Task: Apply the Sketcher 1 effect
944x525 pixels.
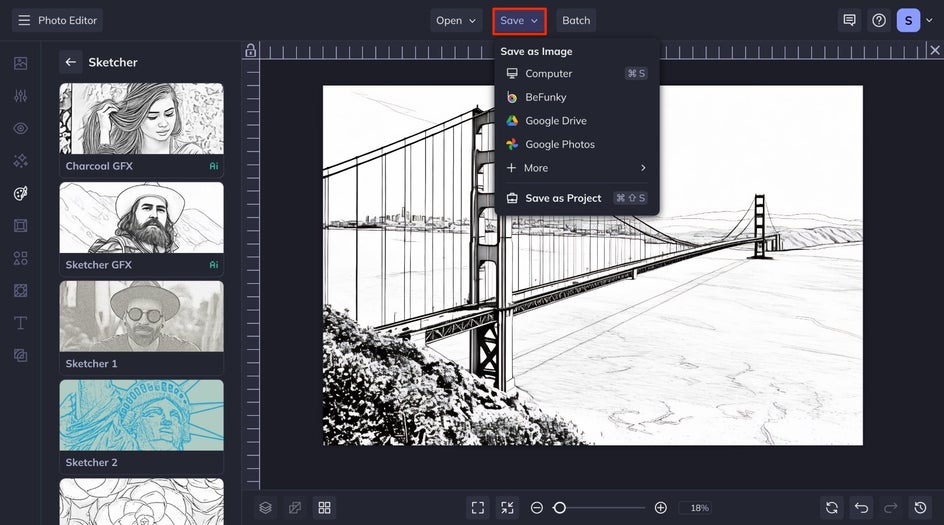Action: [141, 328]
